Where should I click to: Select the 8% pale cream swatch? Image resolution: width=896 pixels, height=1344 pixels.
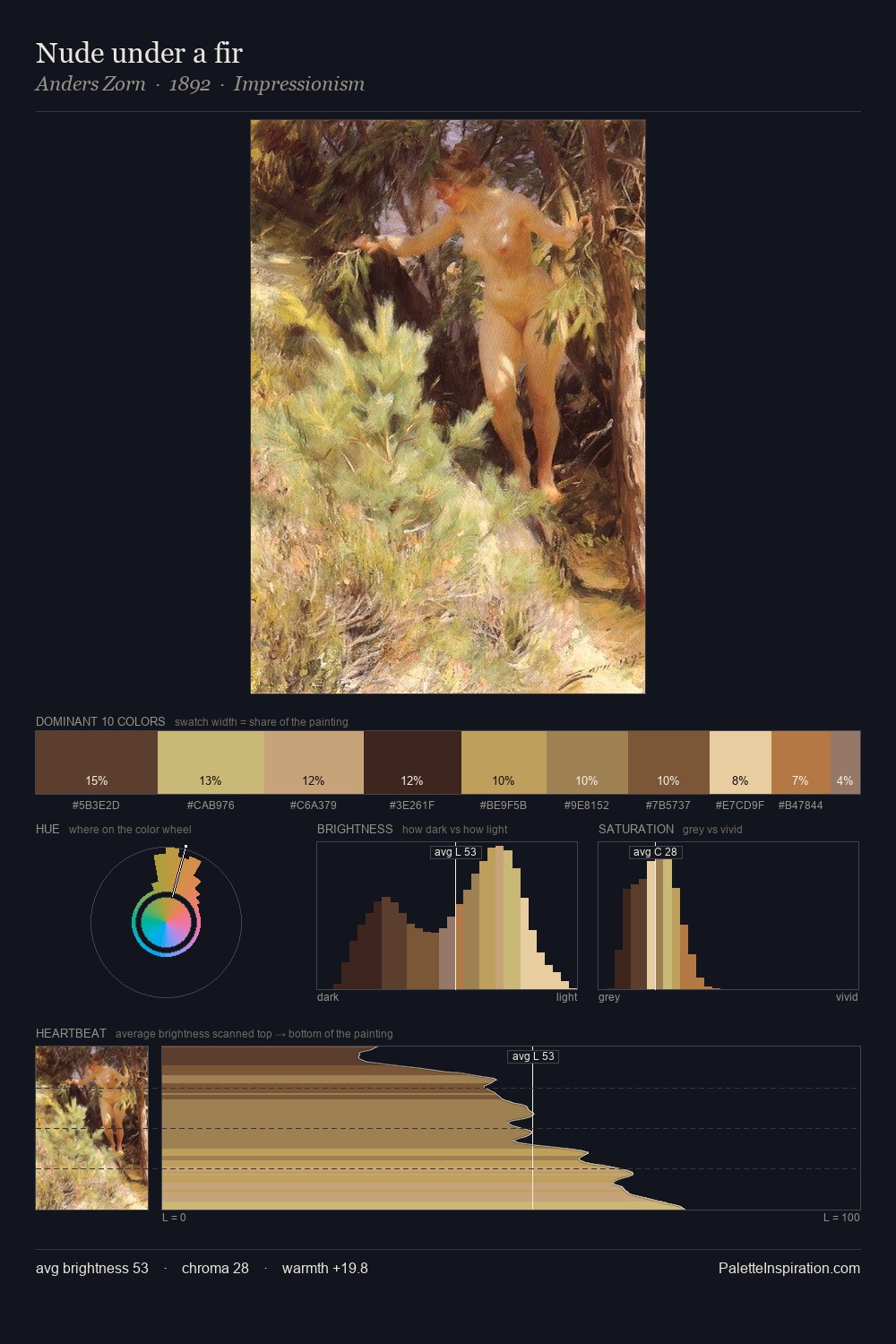[740, 762]
